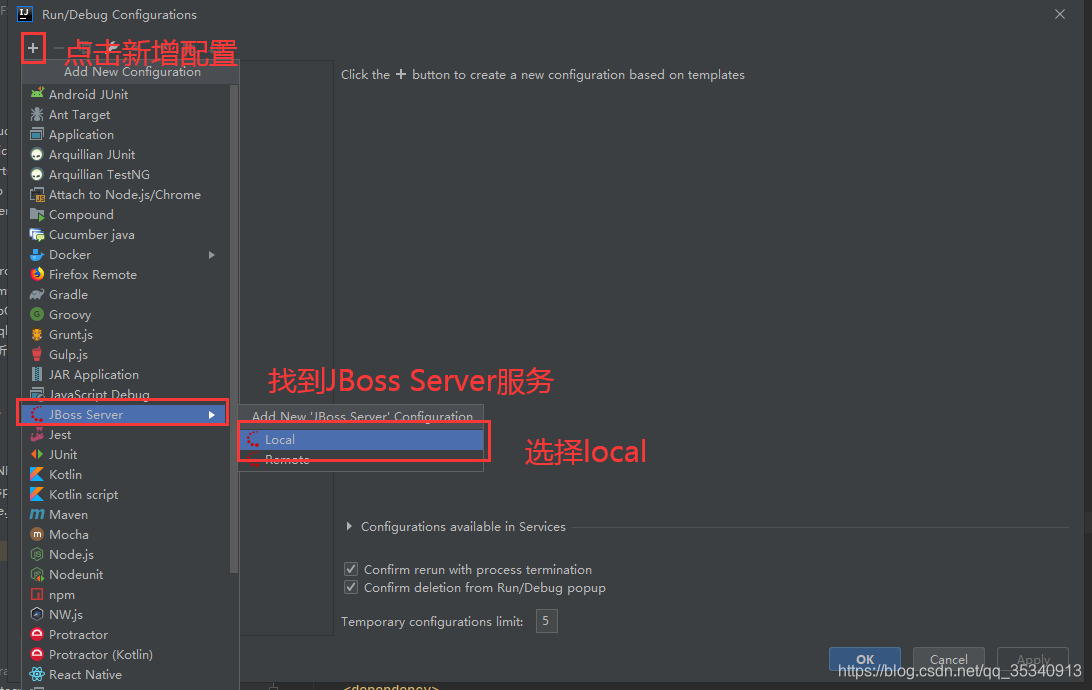
Task: Toggle Confirm deletion from Run/Debug popup
Action: click(x=351, y=587)
